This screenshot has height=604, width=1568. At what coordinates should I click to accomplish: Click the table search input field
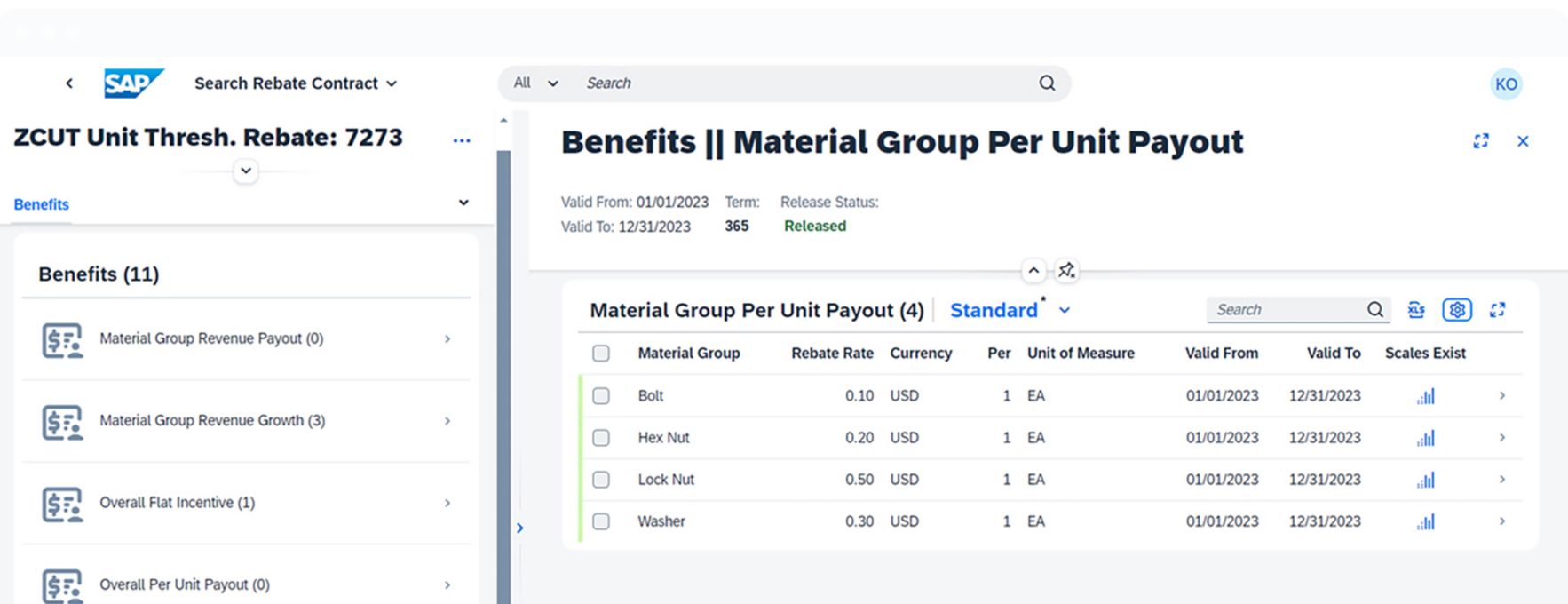coord(1287,310)
